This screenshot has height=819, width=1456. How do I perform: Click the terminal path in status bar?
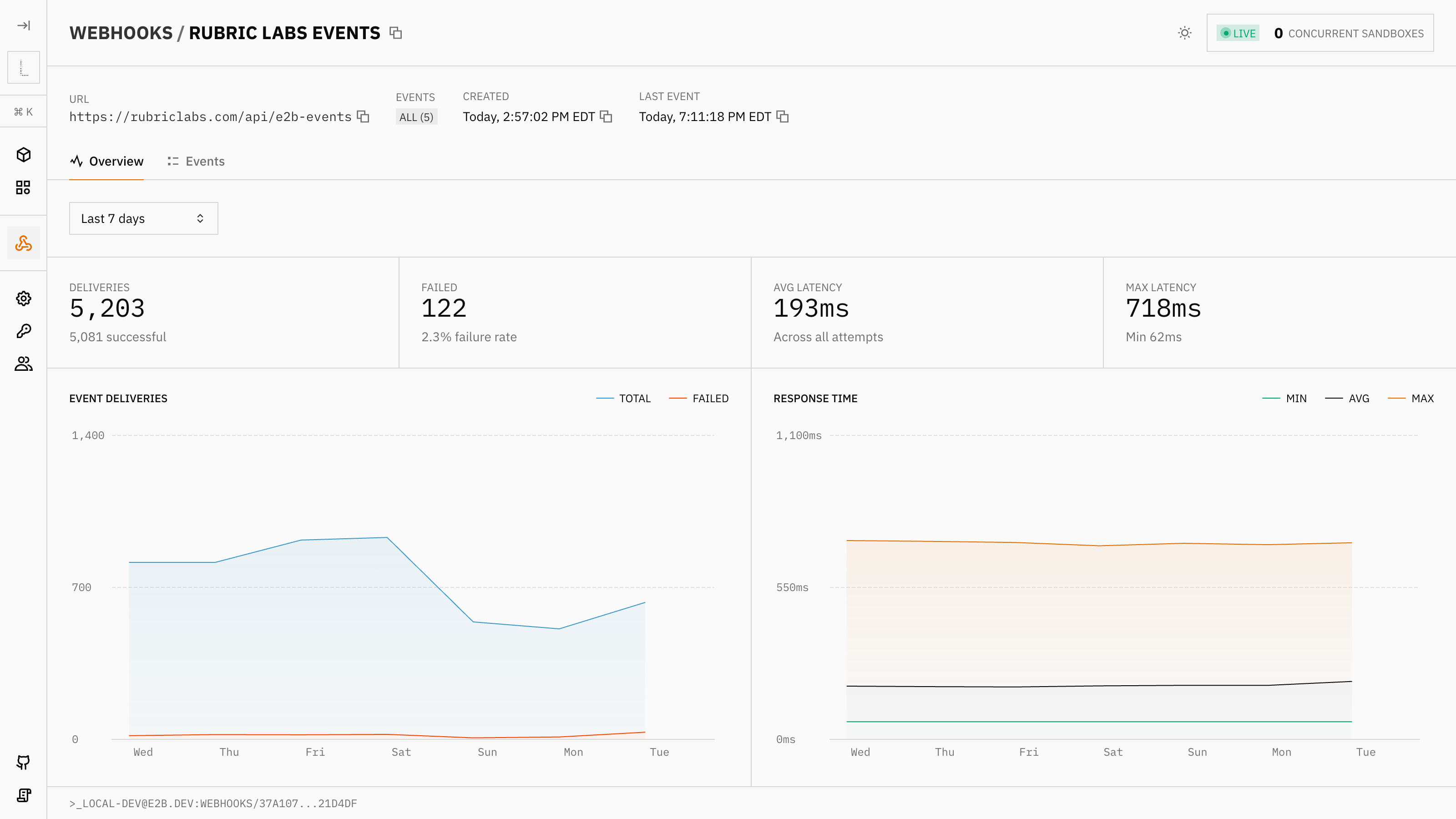pyautogui.click(x=213, y=803)
